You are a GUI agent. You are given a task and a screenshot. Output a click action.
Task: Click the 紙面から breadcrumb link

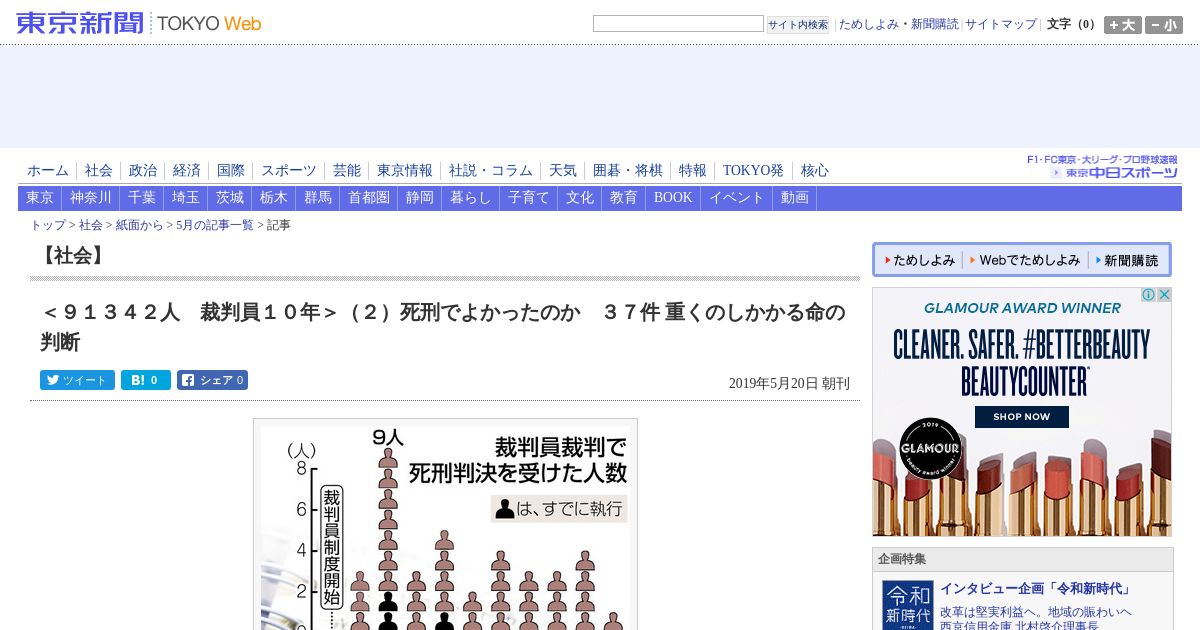[x=139, y=226]
